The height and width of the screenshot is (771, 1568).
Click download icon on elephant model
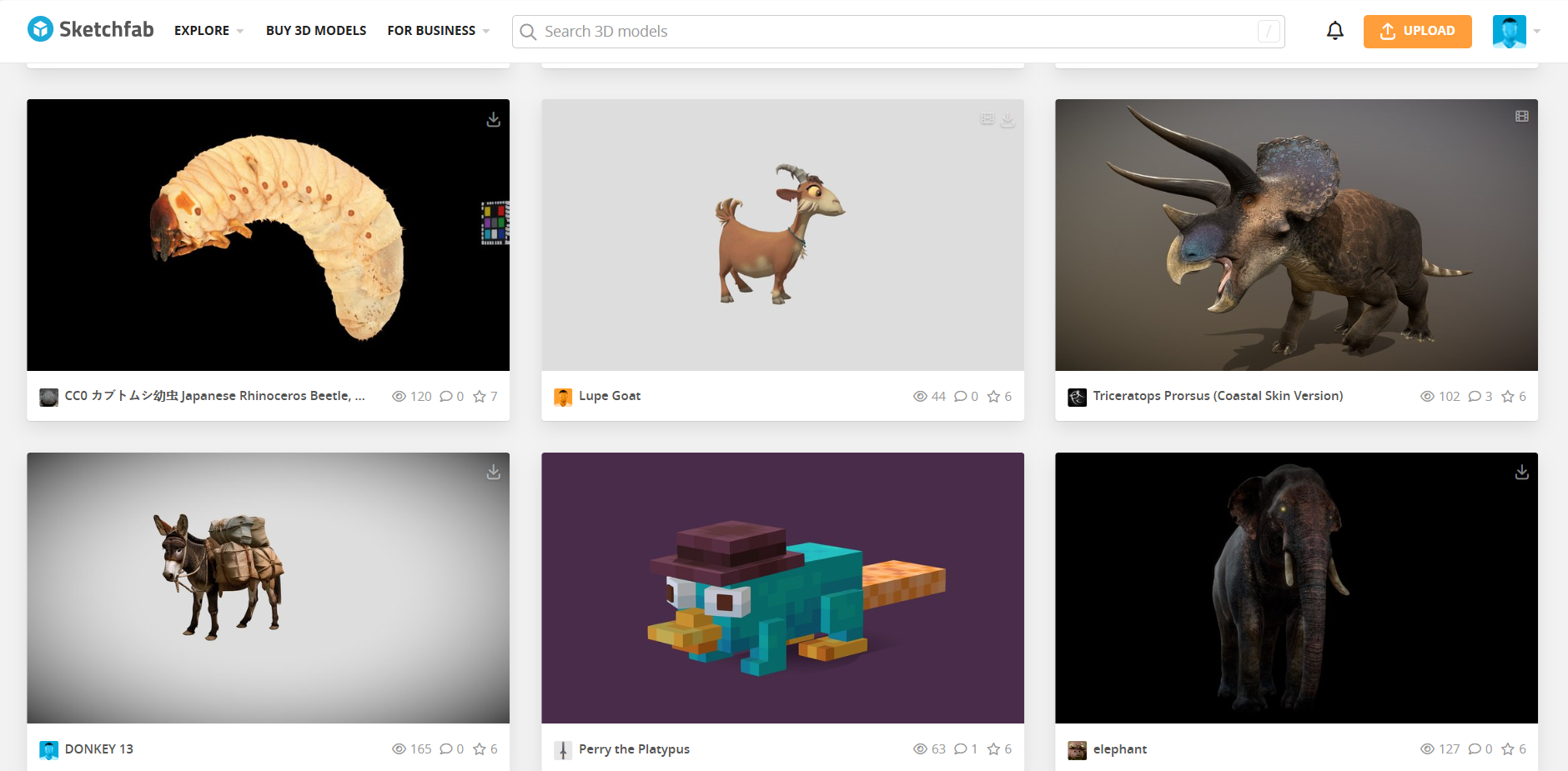[1521, 473]
